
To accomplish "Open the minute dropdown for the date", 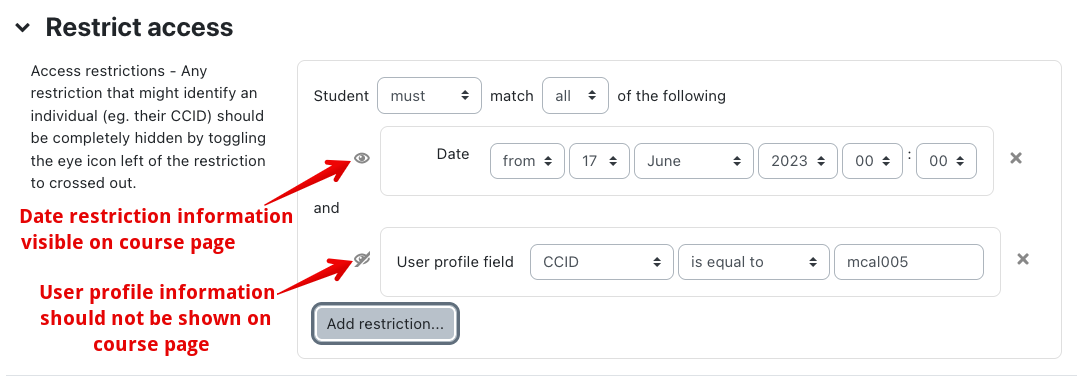I will point(946,162).
